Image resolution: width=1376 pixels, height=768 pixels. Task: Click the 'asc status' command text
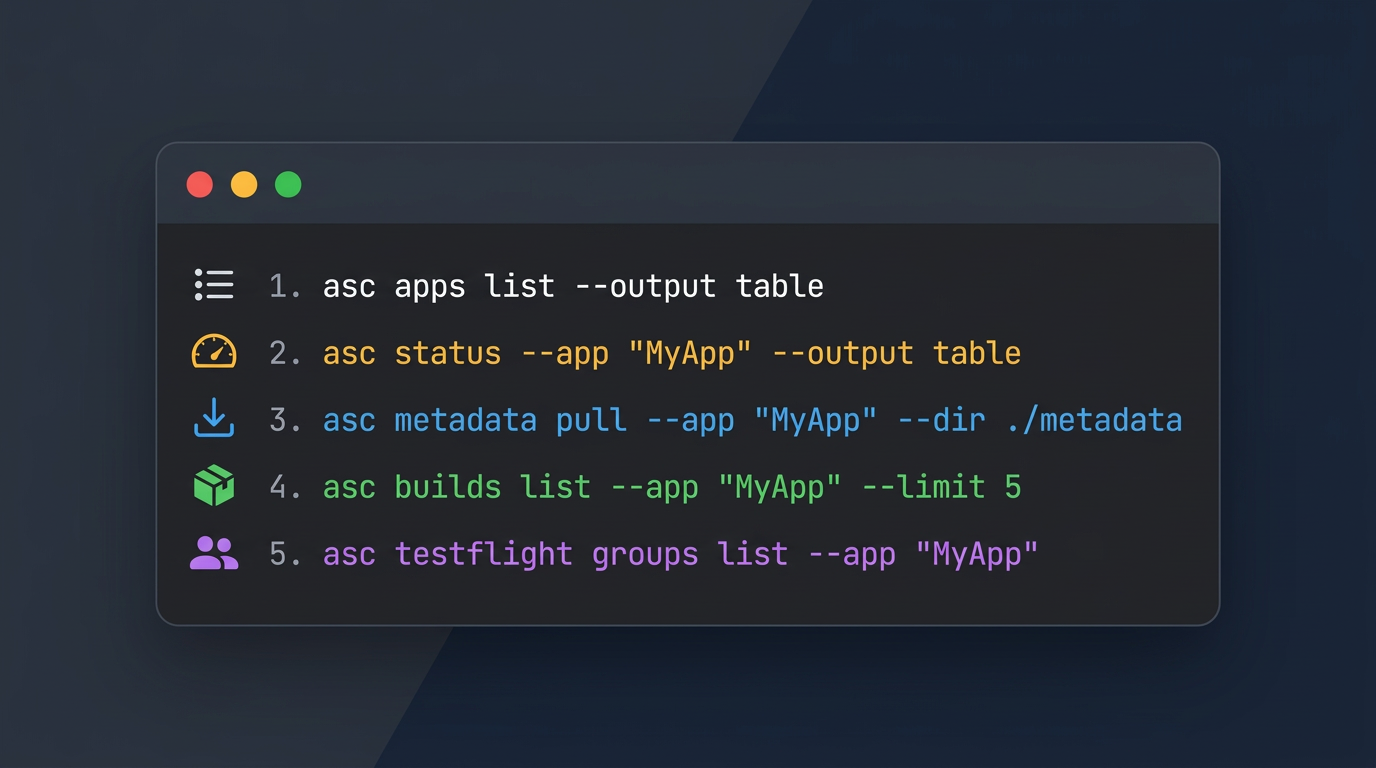pos(410,353)
